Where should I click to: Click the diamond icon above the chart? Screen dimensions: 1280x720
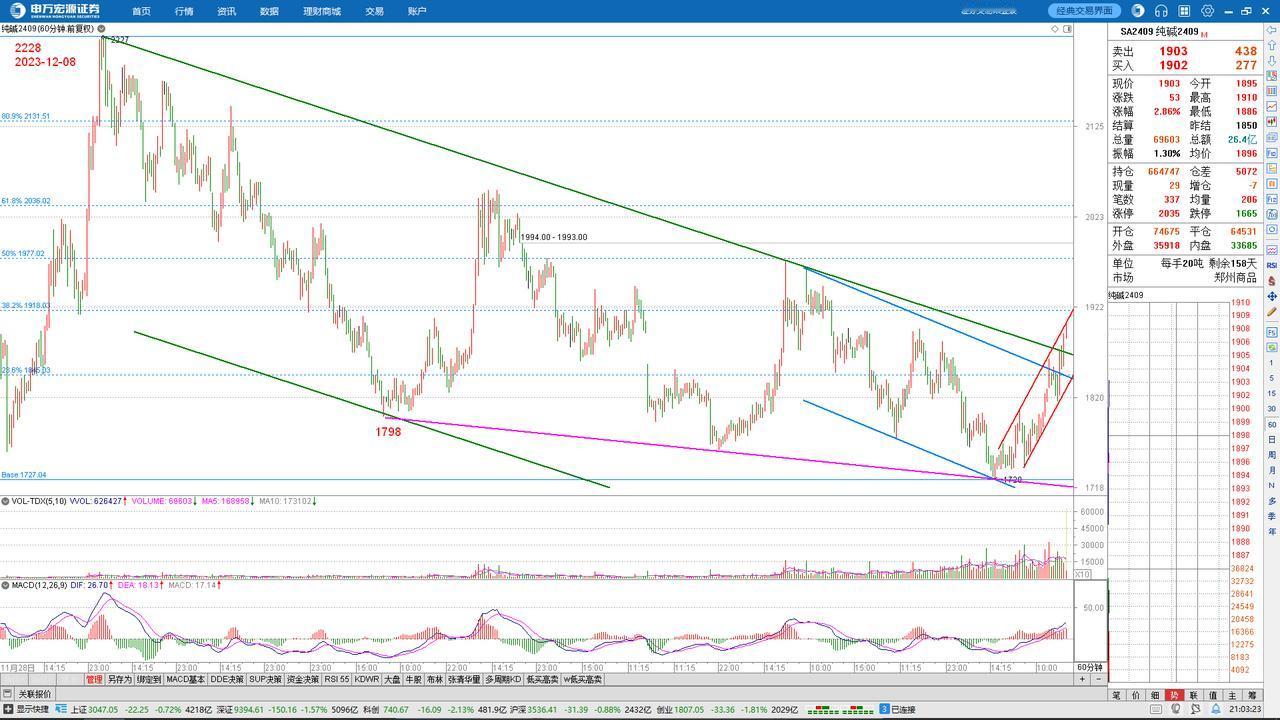pyautogui.click(x=1055, y=29)
